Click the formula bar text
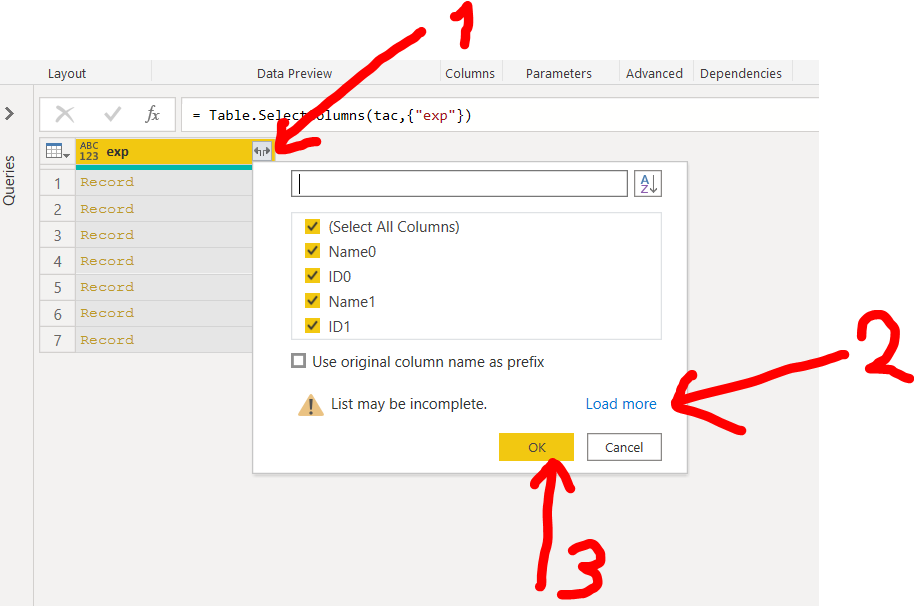Image resolution: width=914 pixels, height=606 pixels. pos(331,115)
